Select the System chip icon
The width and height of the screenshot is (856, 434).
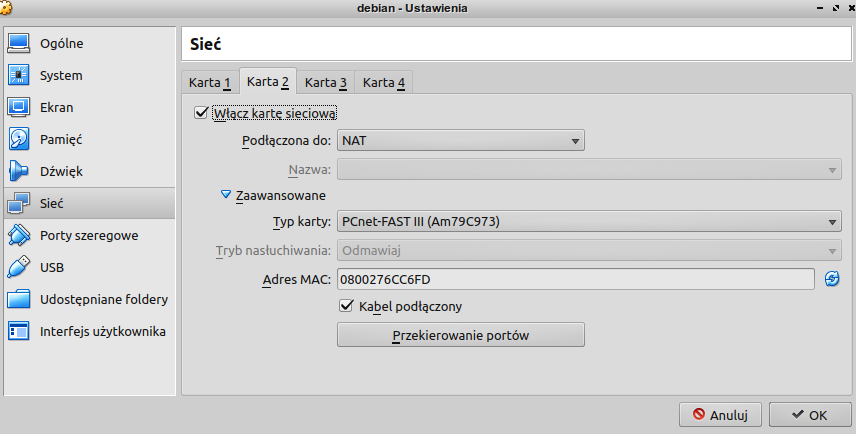[19, 75]
